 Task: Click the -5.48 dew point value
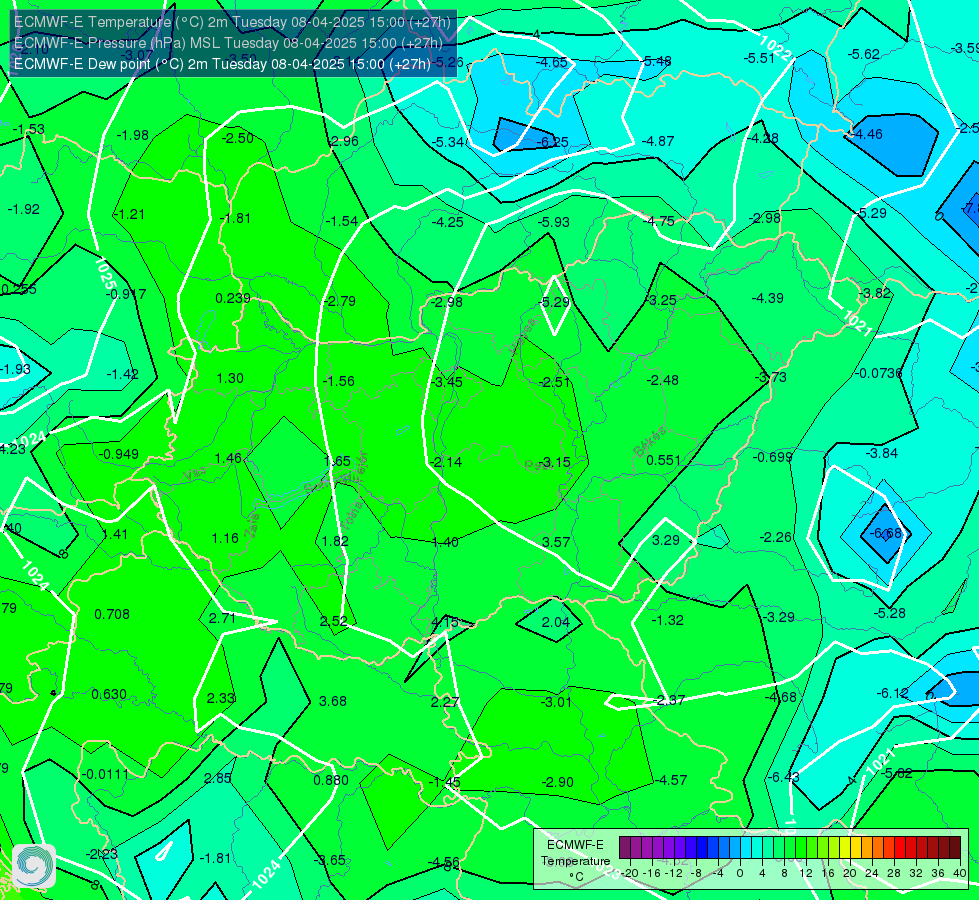(x=656, y=61)
